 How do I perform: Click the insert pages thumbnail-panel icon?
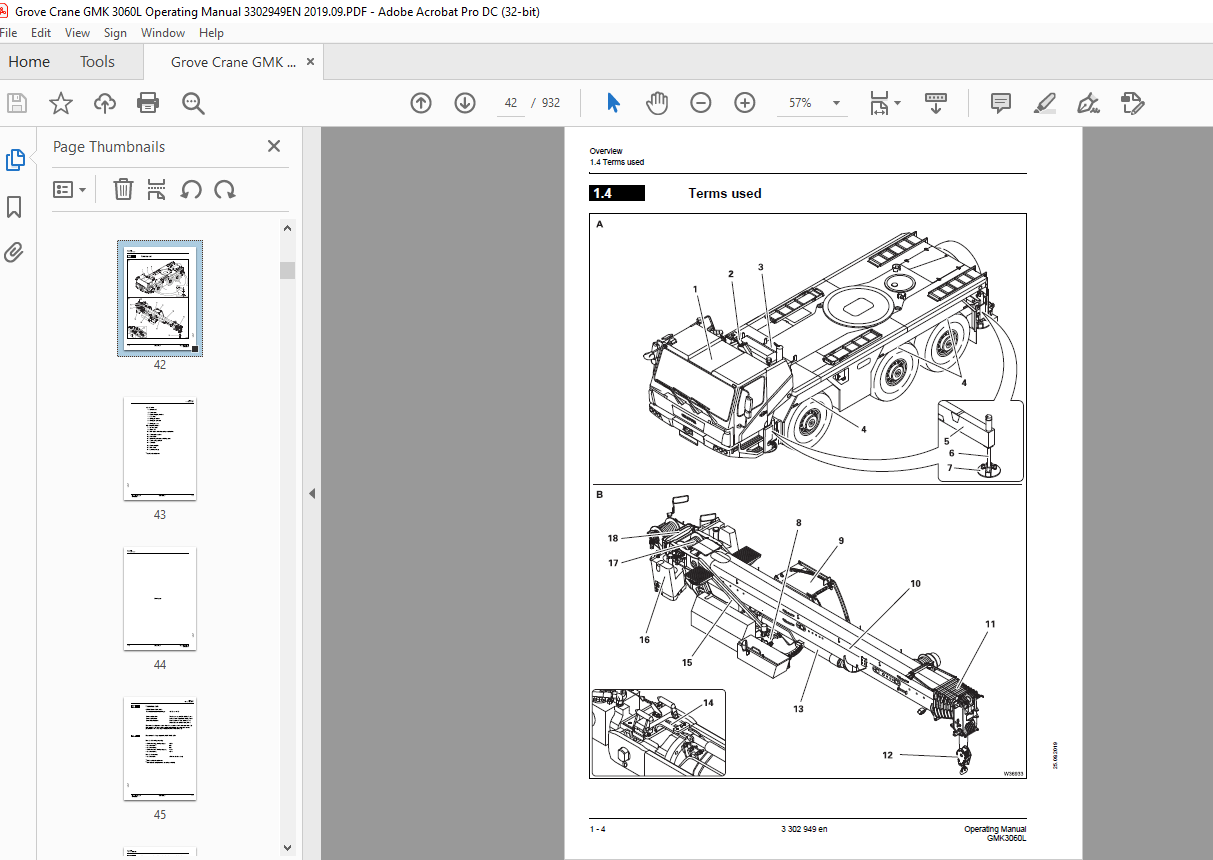tap(156, 189)
